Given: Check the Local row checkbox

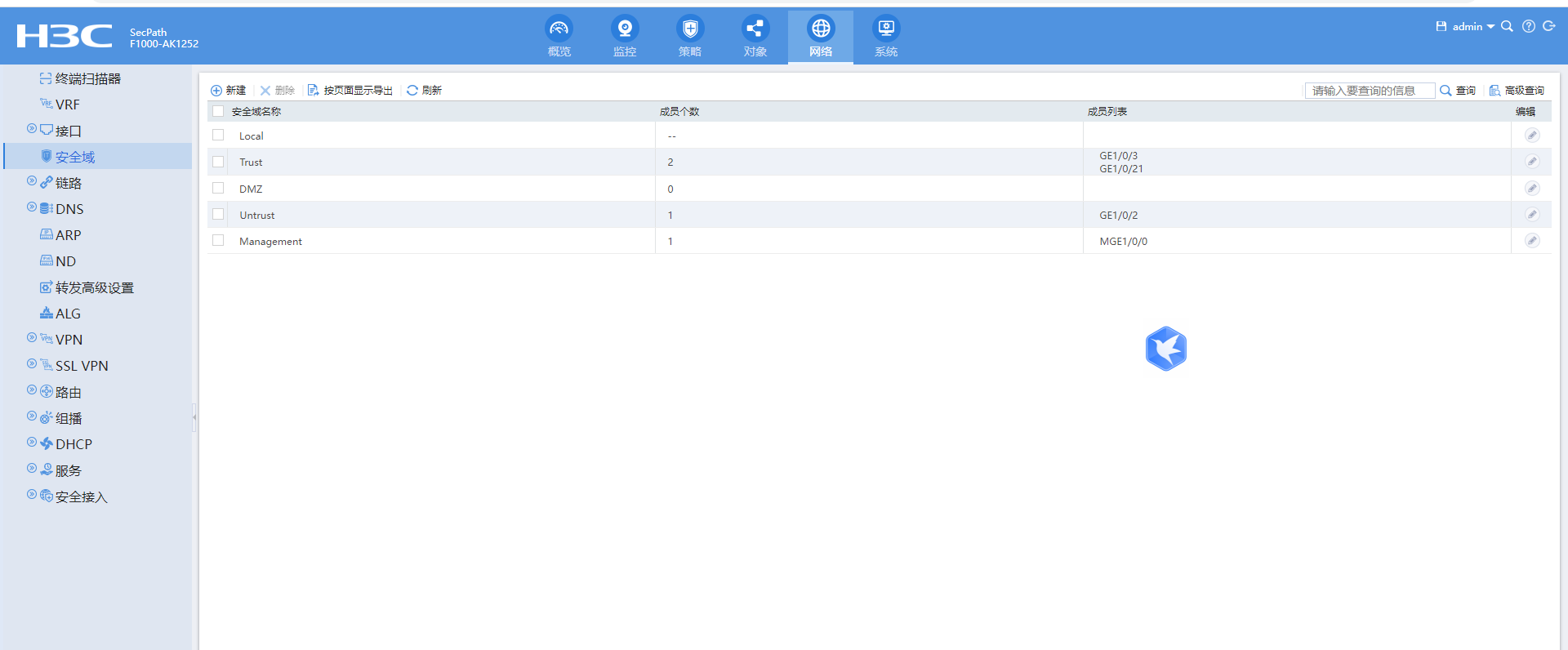Looking at the screenshot, I should [x=218, y=135].
